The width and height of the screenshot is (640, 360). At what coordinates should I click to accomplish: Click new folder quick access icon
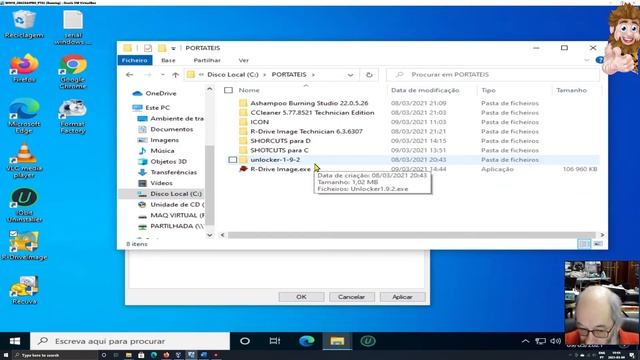162,48
